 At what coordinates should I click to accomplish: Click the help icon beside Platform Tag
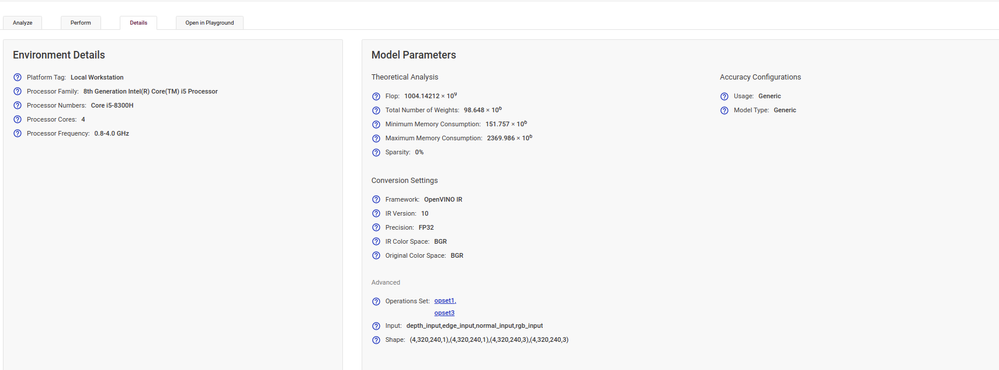tap(17, 77)
